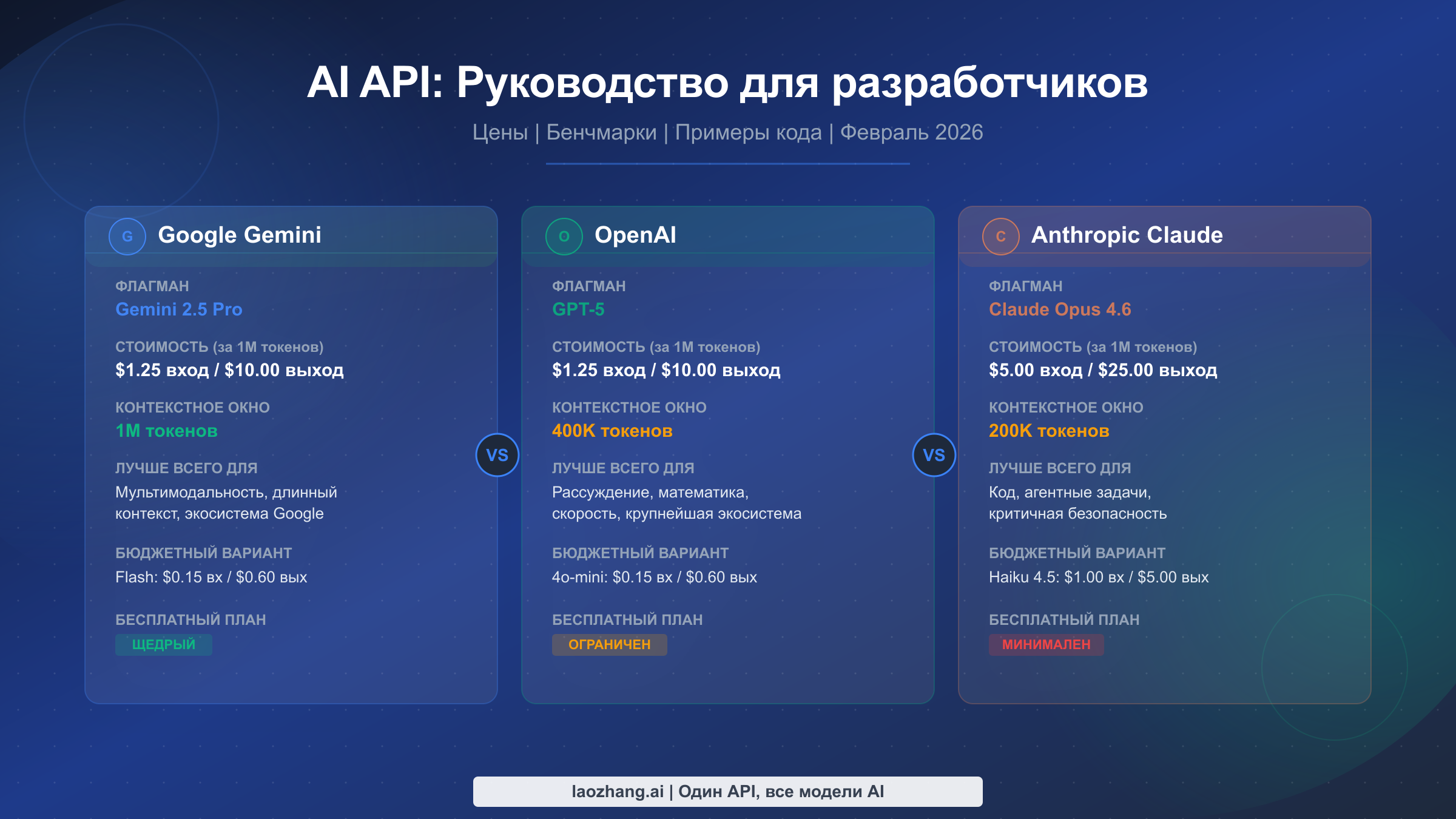Click the OpenAI O circle icon
The image size is (1456, 819).
564,237
